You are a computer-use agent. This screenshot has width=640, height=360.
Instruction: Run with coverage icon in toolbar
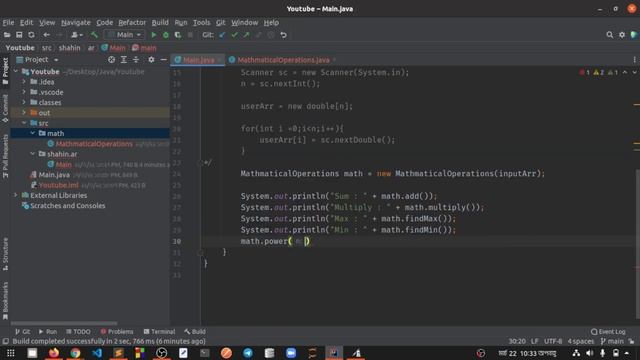pyautogui.click(x=178, y=35)
